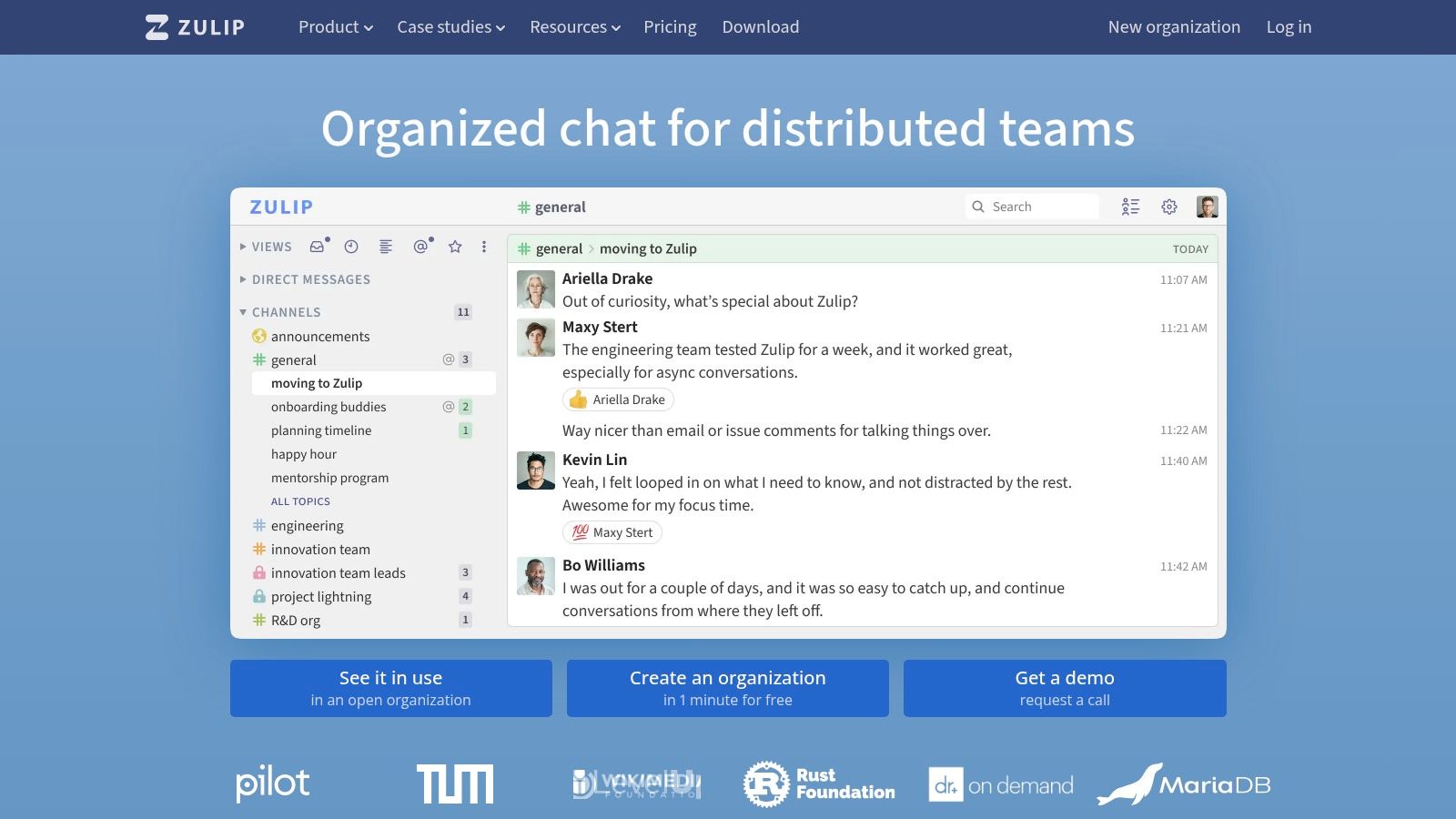
Task: Open the Resources dropdown menu
Action: (575, 27)
